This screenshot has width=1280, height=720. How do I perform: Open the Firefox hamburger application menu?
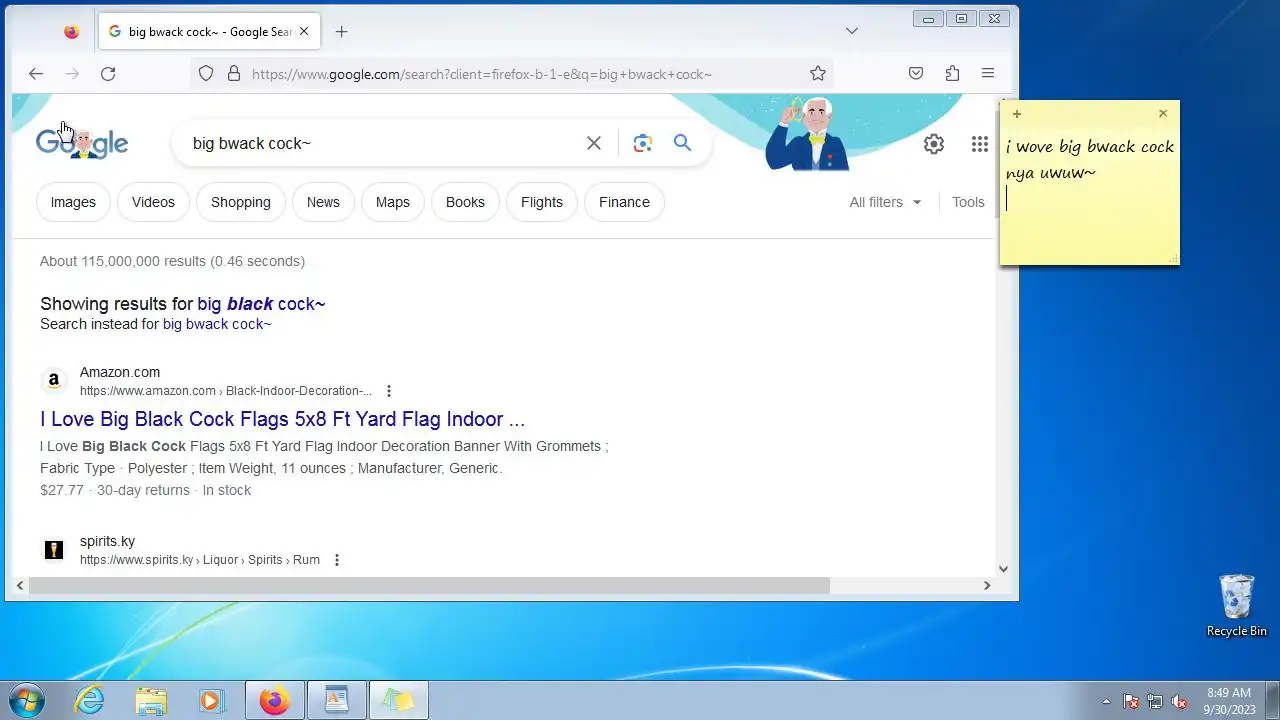click(988, 73)
